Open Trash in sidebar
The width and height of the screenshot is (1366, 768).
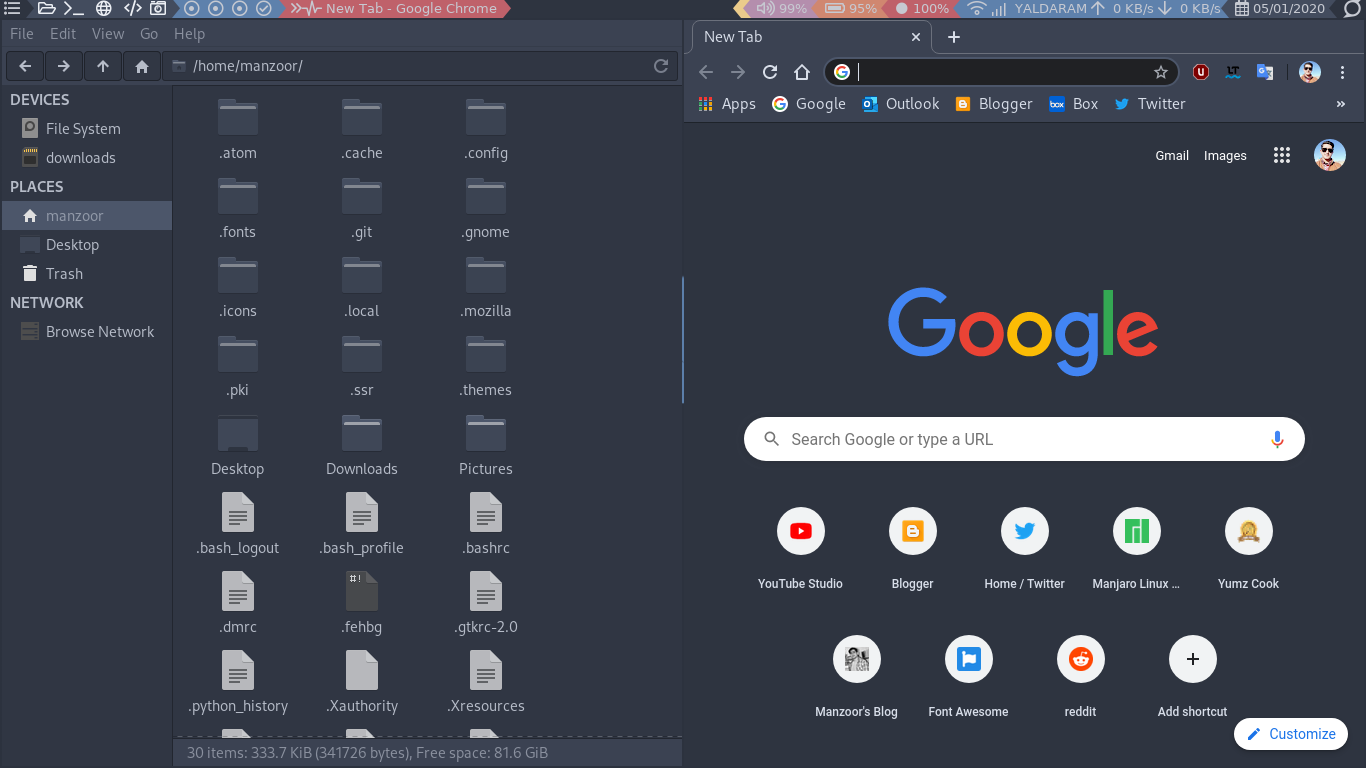[86, 274]
